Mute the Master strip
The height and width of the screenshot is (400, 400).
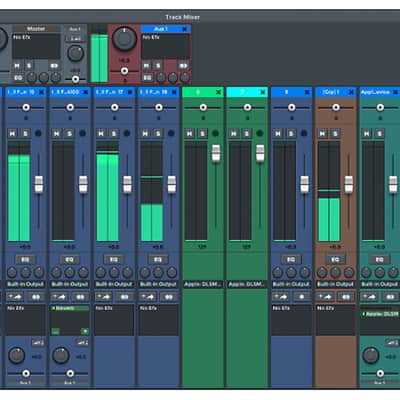click(x=17, y=66)
